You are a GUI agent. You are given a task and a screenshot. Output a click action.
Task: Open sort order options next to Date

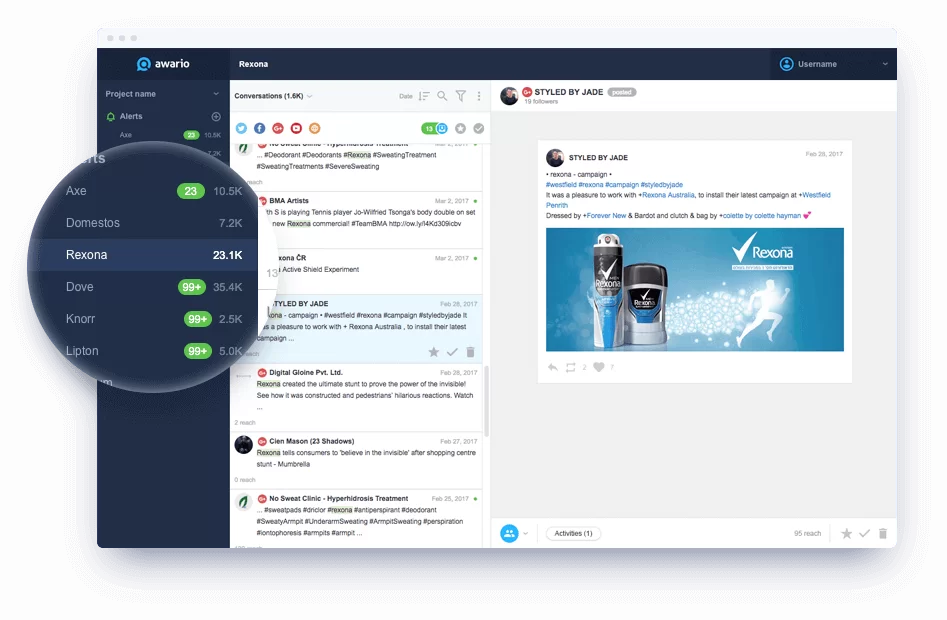[424, 96]
